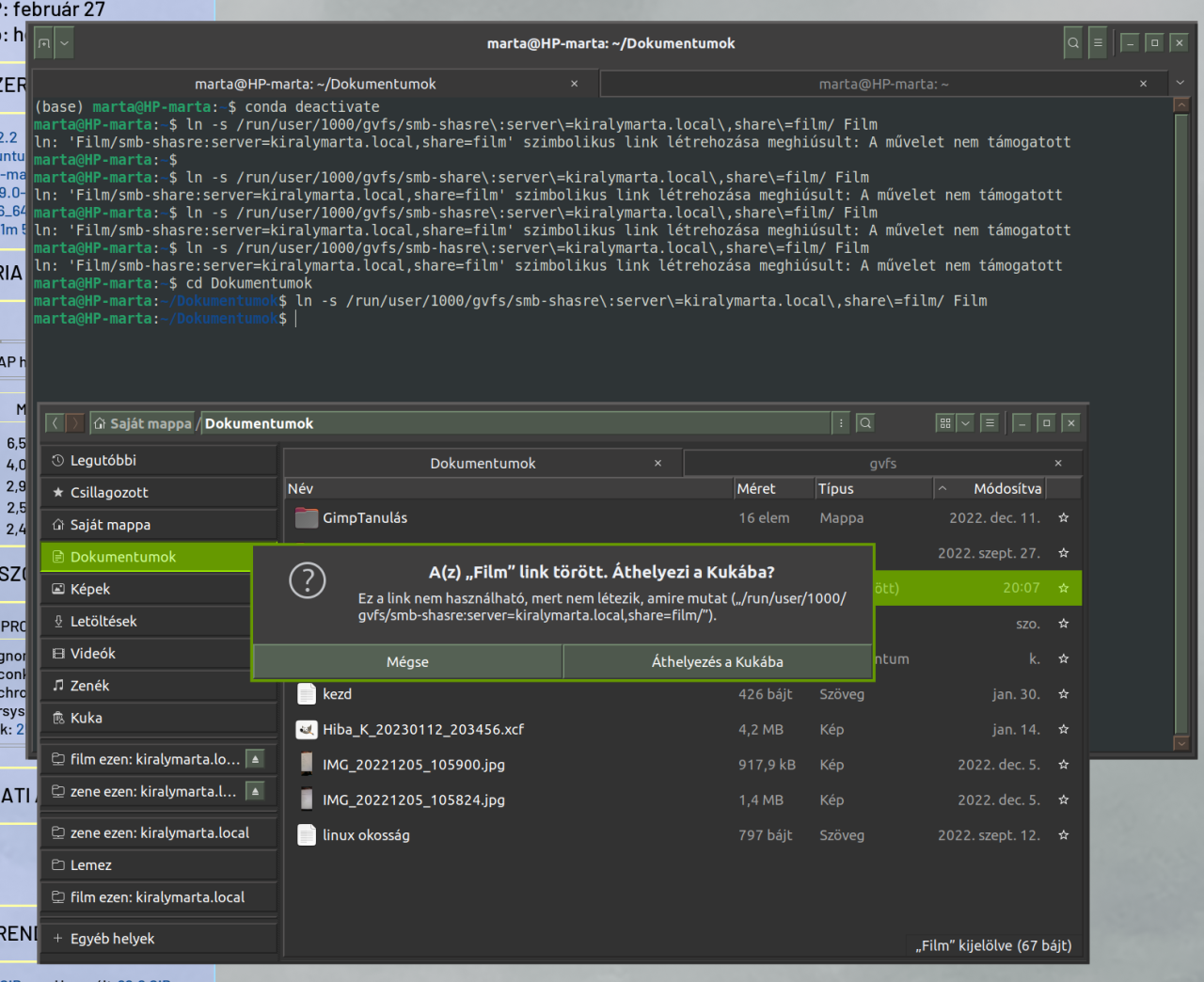Click Áthelyezés a Kukába button
Viewport: 1204px width, 982px height.
coord(718,661)
